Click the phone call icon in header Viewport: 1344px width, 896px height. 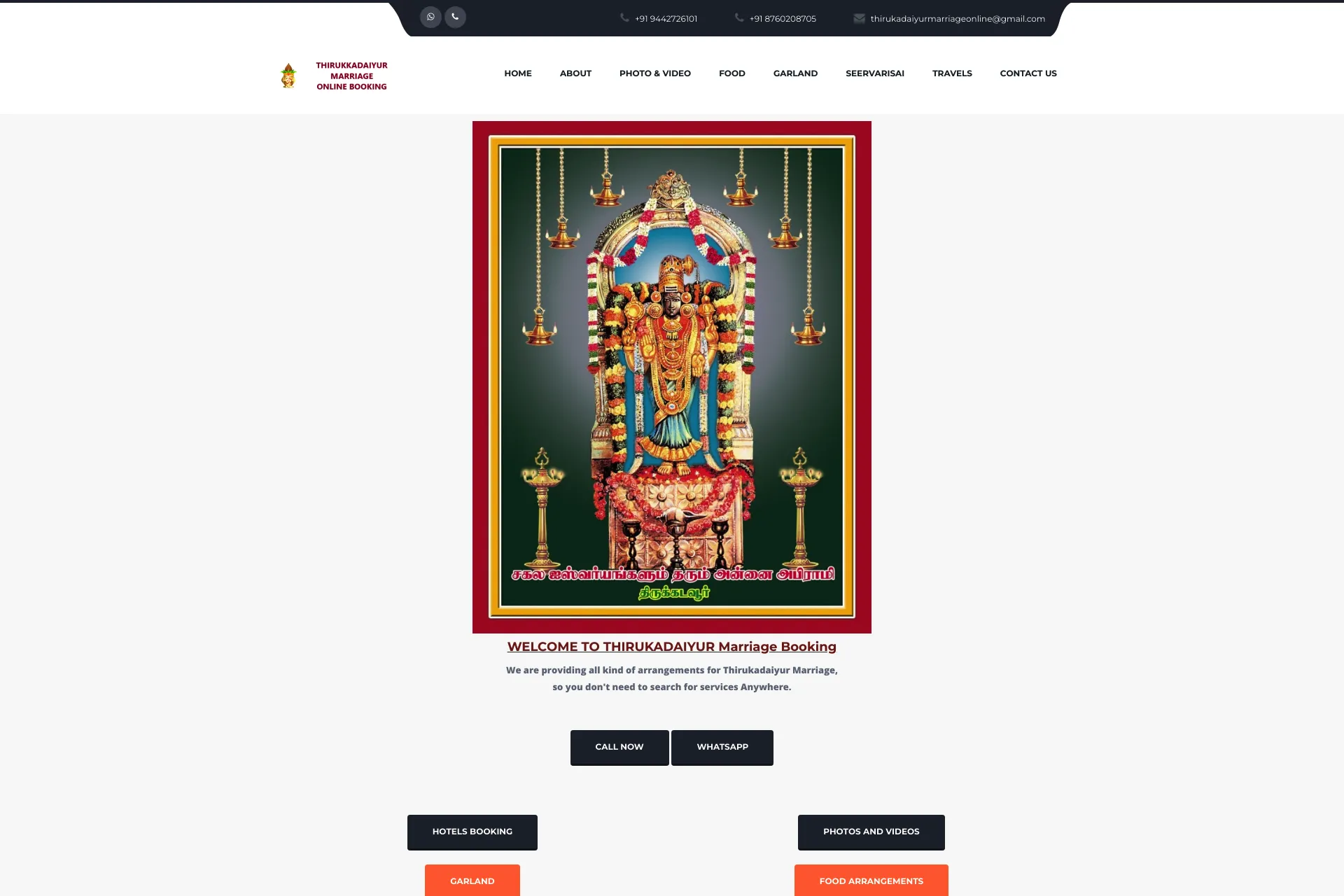(x=455, y=16)
